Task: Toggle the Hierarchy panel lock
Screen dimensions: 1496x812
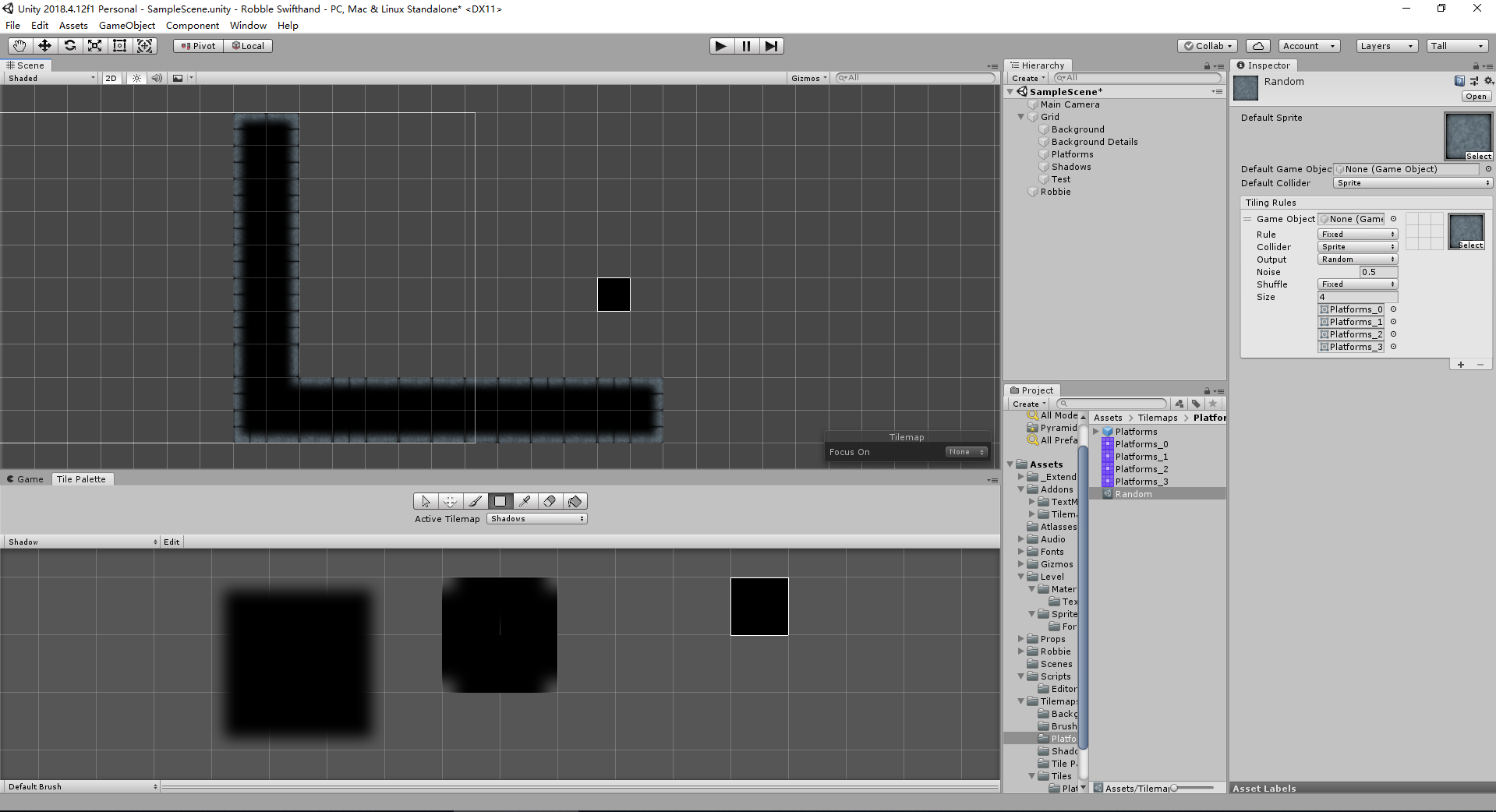Action: click(x=1207, y=66)
